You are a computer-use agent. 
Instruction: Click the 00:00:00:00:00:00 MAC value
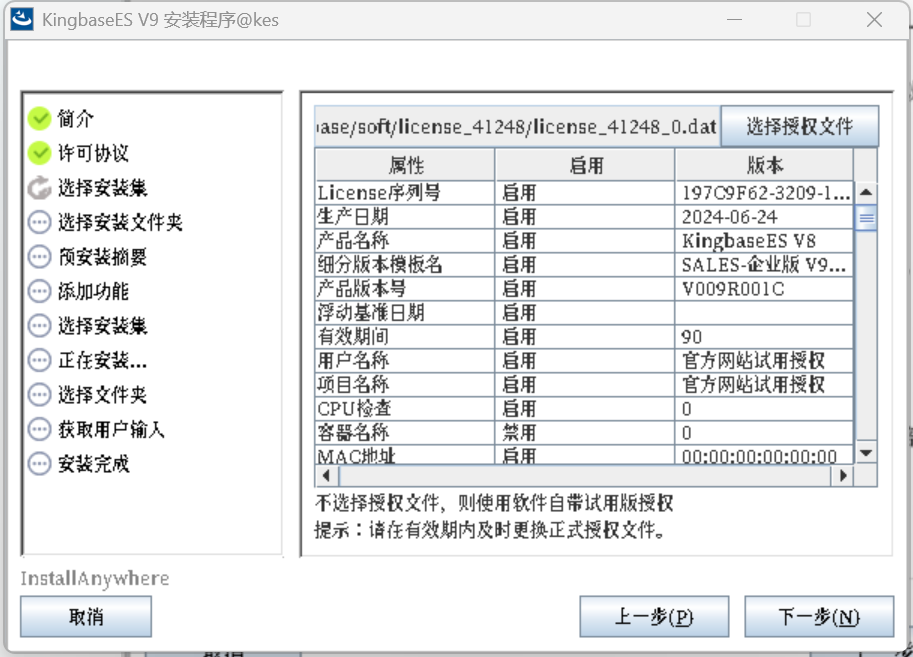coord(759,456)
